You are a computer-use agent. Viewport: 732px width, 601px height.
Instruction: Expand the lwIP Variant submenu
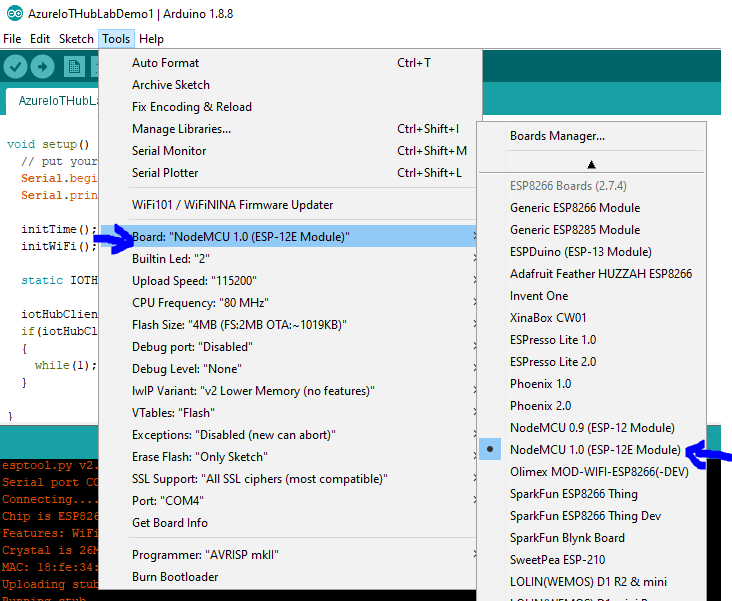coord(290,390)
